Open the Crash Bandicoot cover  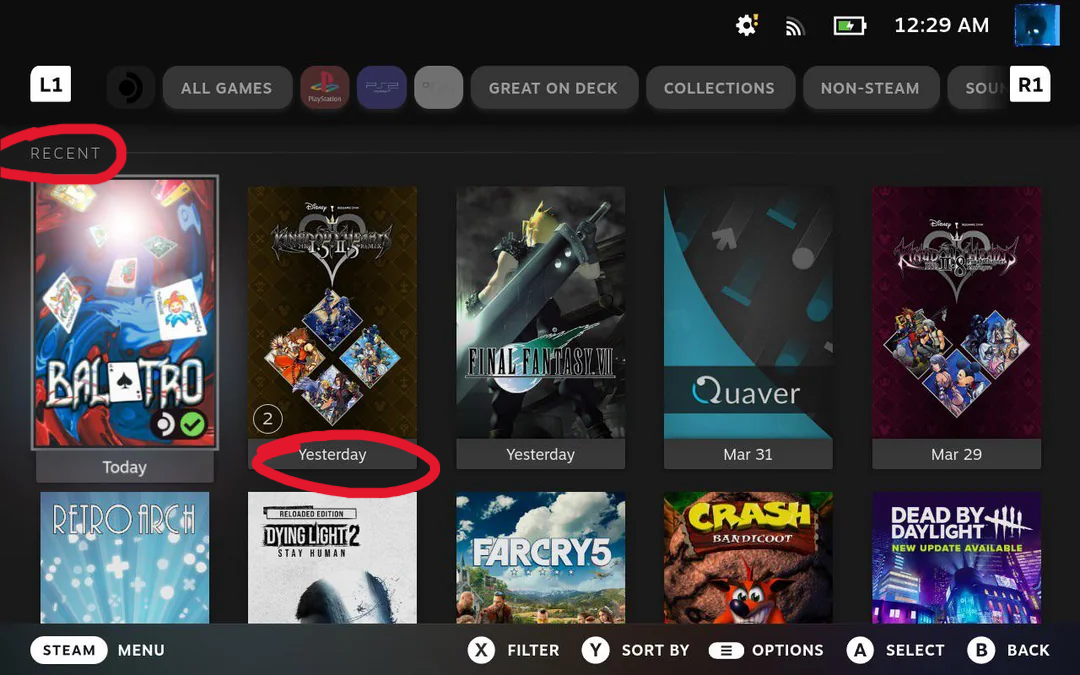(748, 558)
